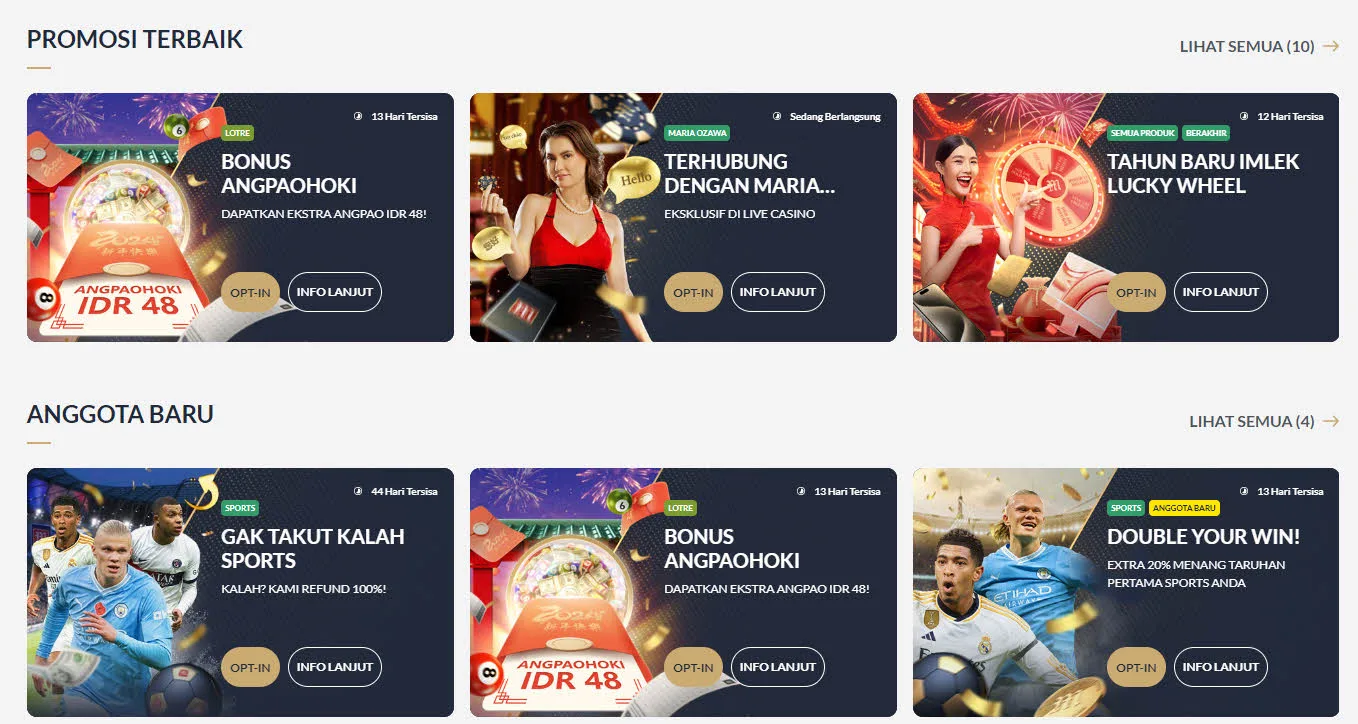Opt in to Bonus Angpaohoki in Promosi Terbaik

(x=250, y=292)
